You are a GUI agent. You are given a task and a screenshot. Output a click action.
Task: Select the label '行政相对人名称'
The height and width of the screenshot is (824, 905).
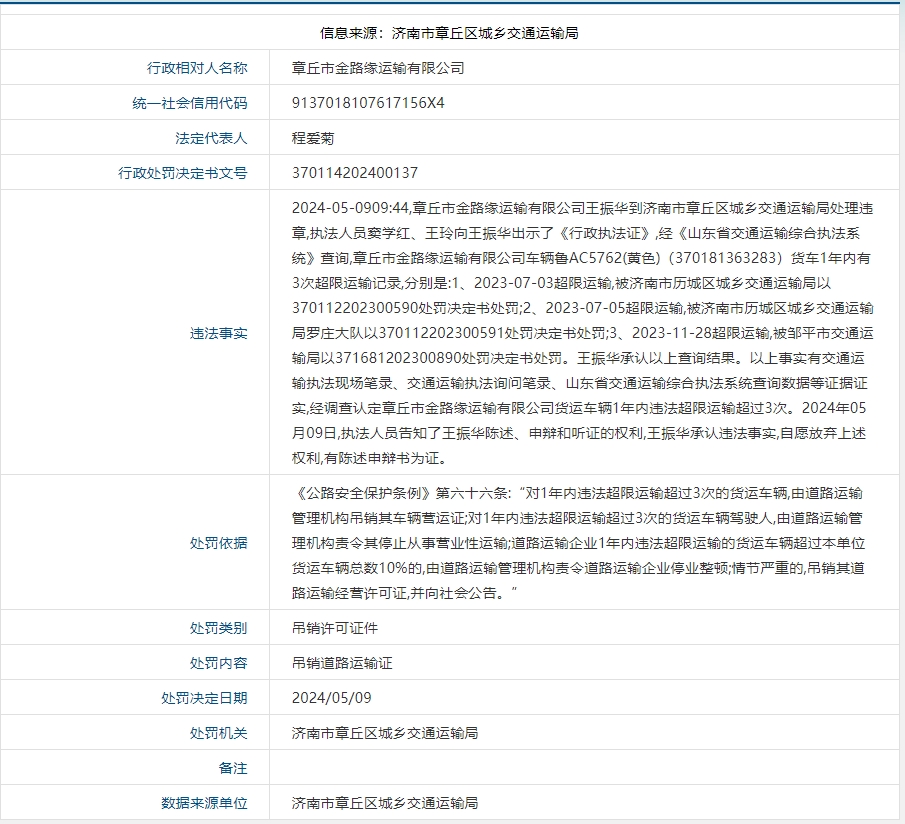[197, 68]
